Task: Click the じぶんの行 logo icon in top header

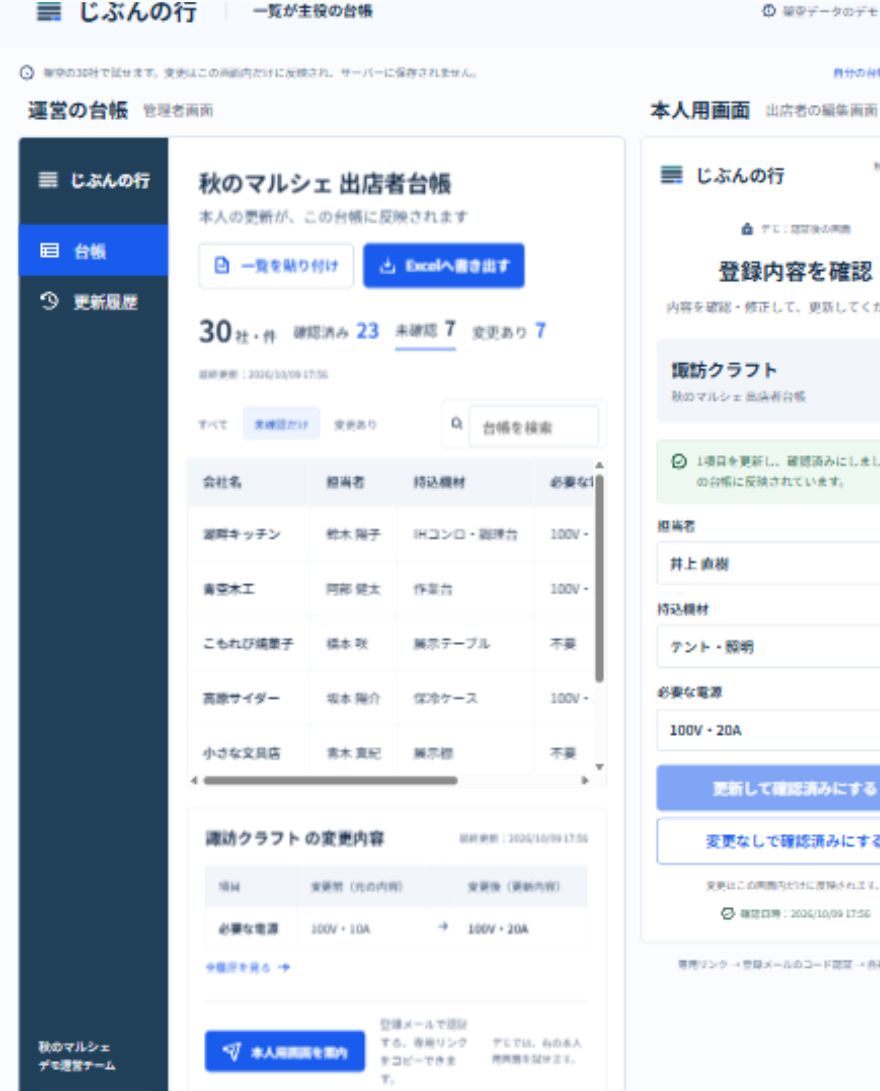Action: coord(48,12)
